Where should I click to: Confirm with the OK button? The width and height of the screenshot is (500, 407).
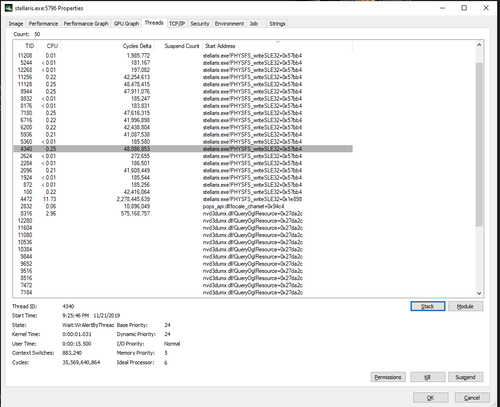pos(431,398)
